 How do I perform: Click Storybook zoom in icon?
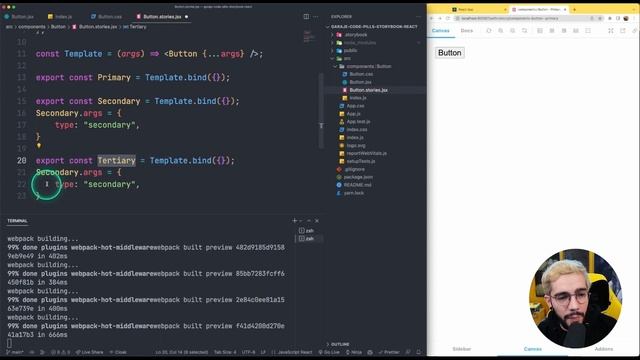pyautogui.click(x=501, y=31)
